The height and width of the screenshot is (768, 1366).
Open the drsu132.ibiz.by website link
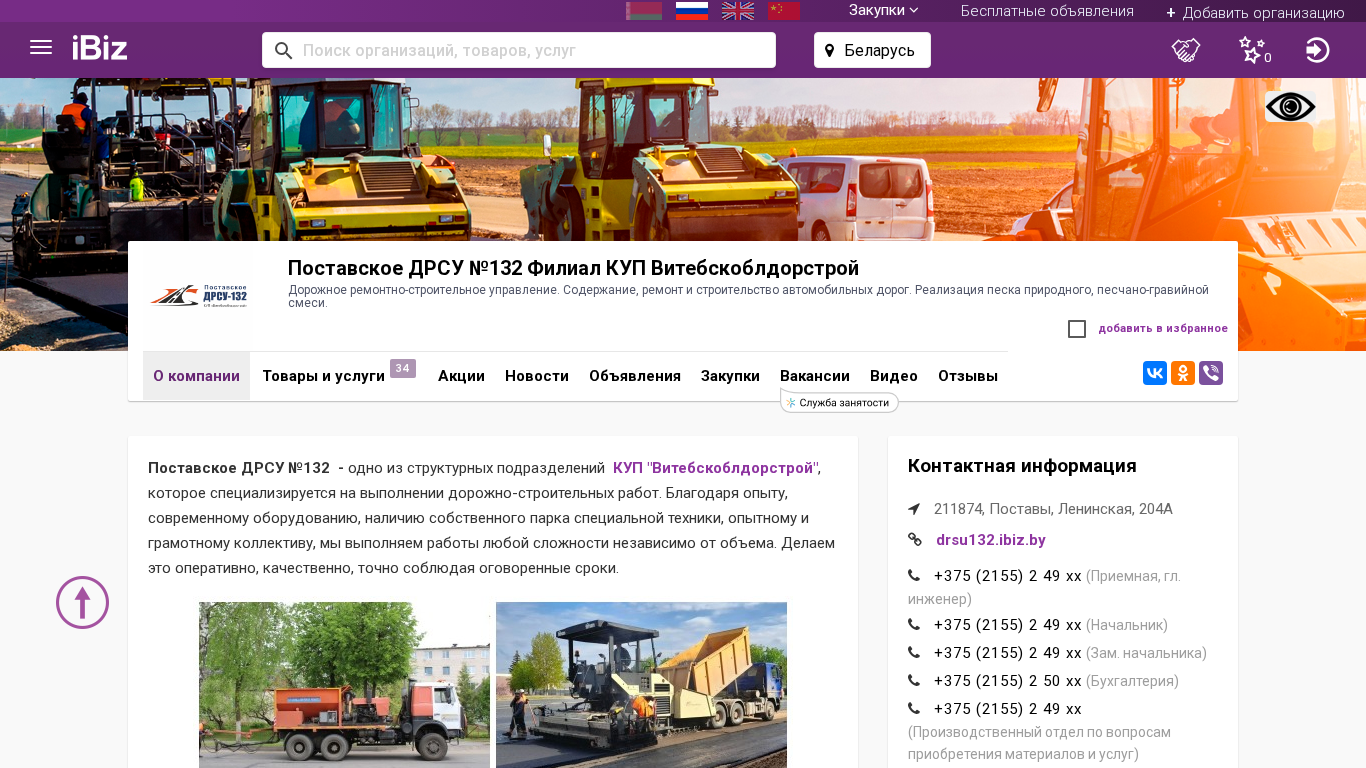click(991, 540)
